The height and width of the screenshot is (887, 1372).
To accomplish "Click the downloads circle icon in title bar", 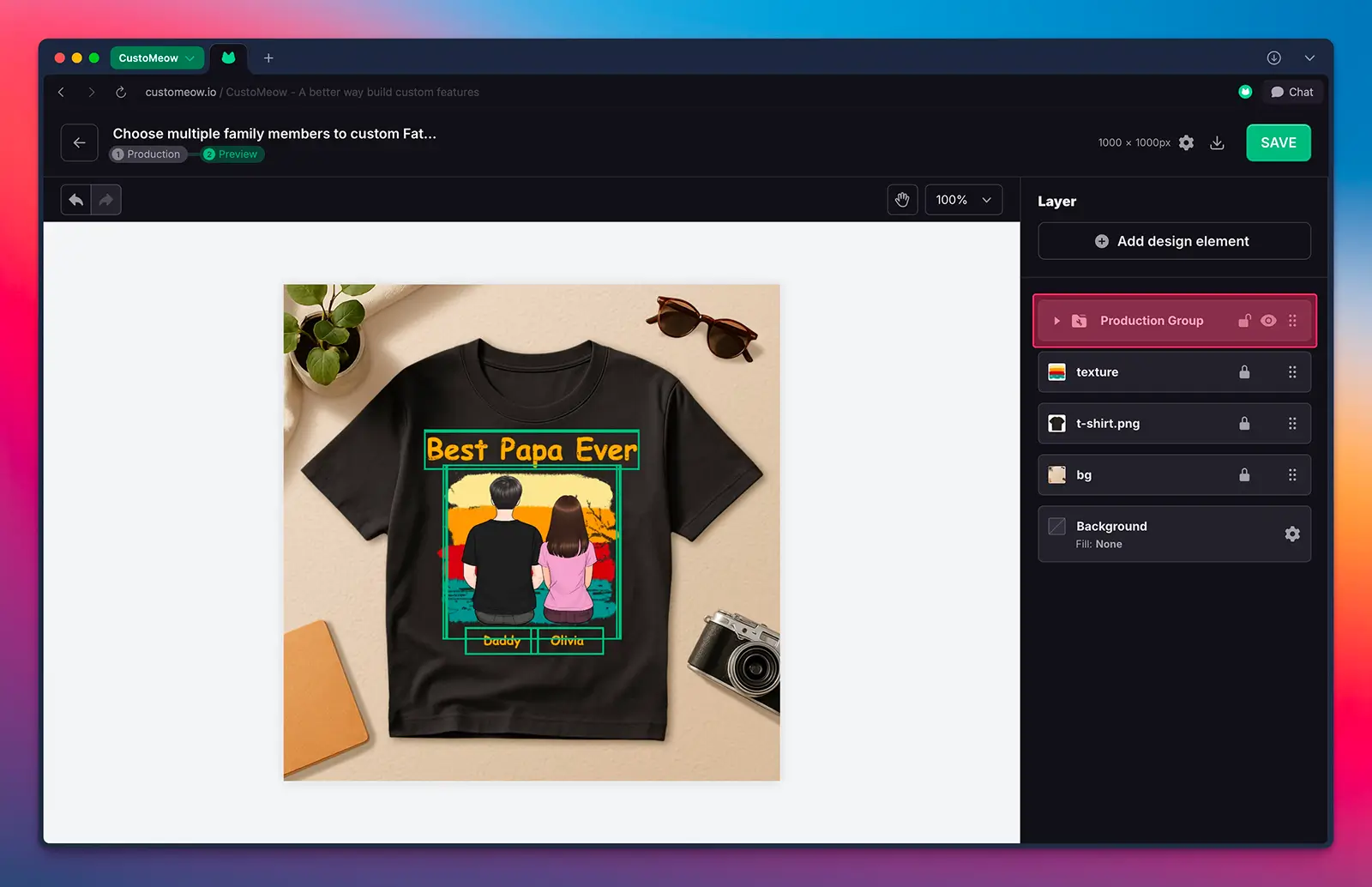I will point(1273,57).
